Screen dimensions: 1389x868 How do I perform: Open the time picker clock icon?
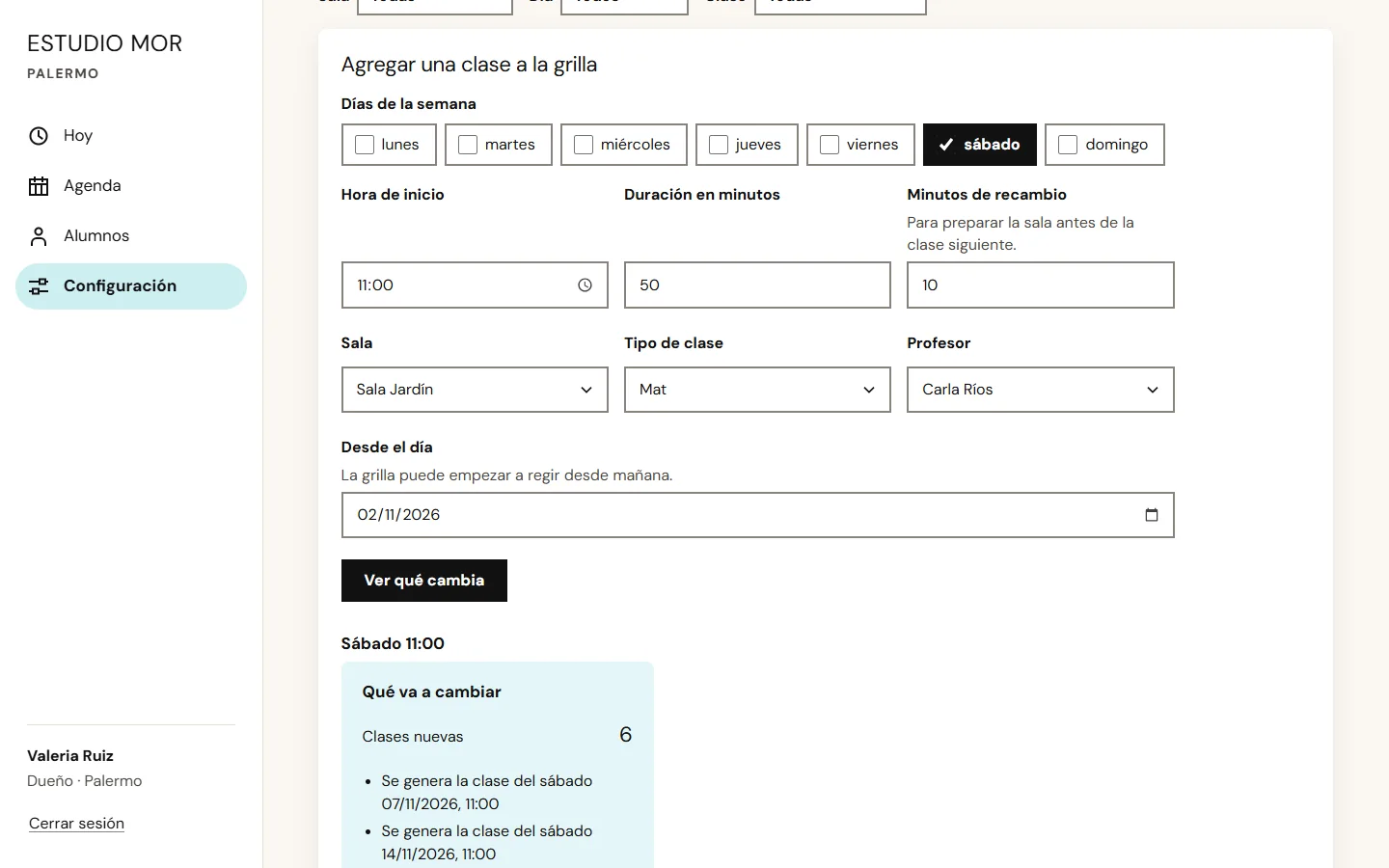585,285
